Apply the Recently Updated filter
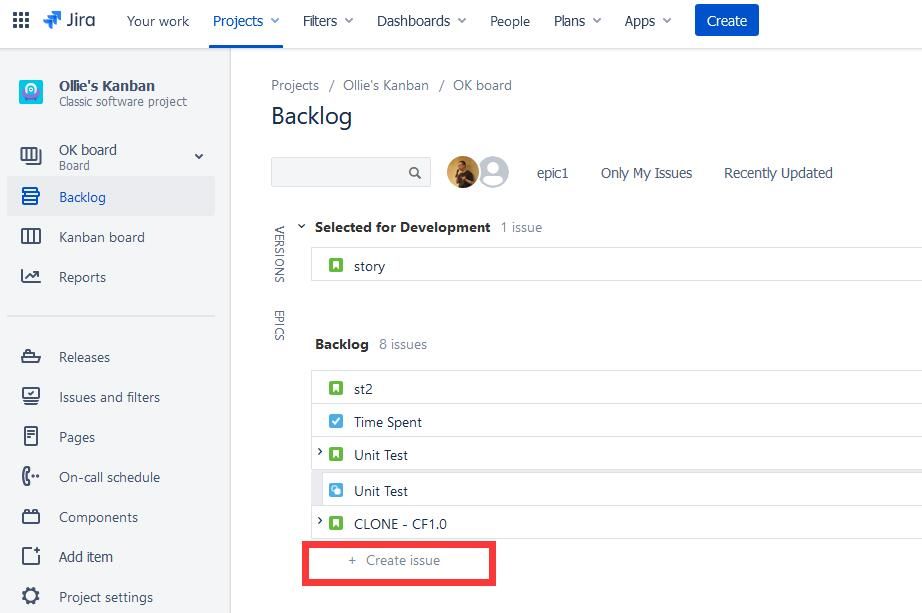 778,173
